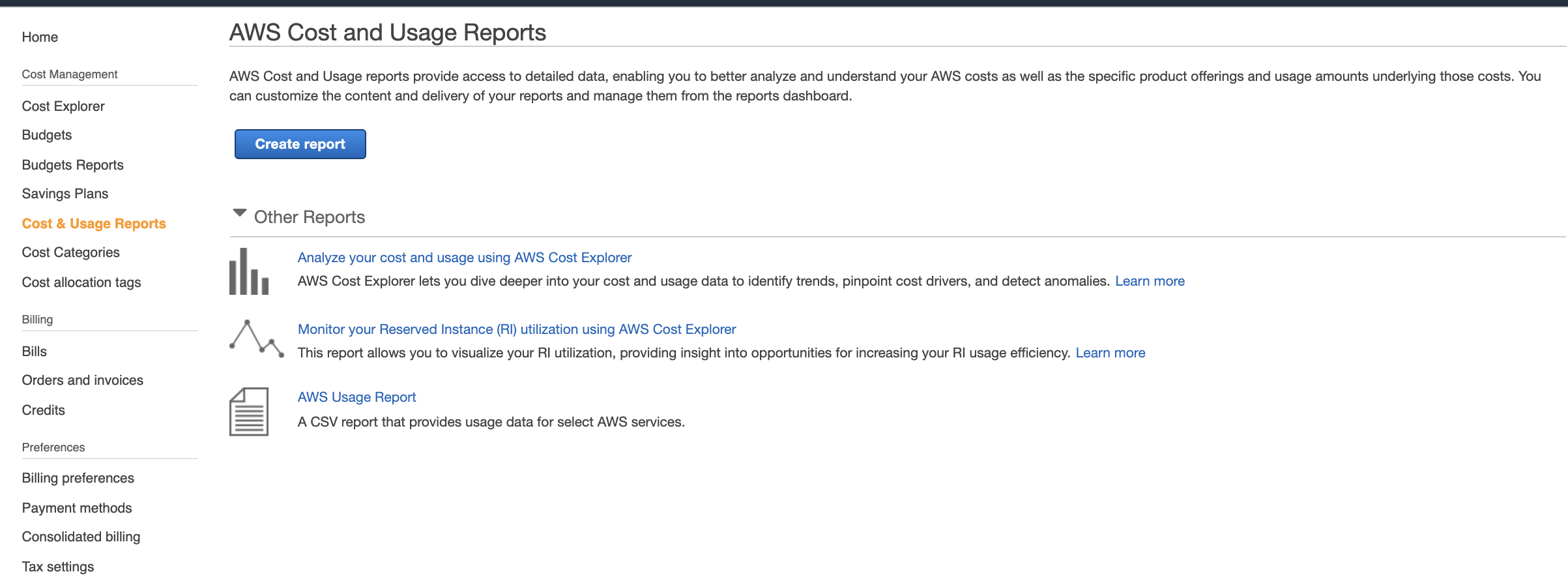The width and height of the screenshot is (1568, 587).
Task: Go to Home in the sidebar
Action: 40,37
